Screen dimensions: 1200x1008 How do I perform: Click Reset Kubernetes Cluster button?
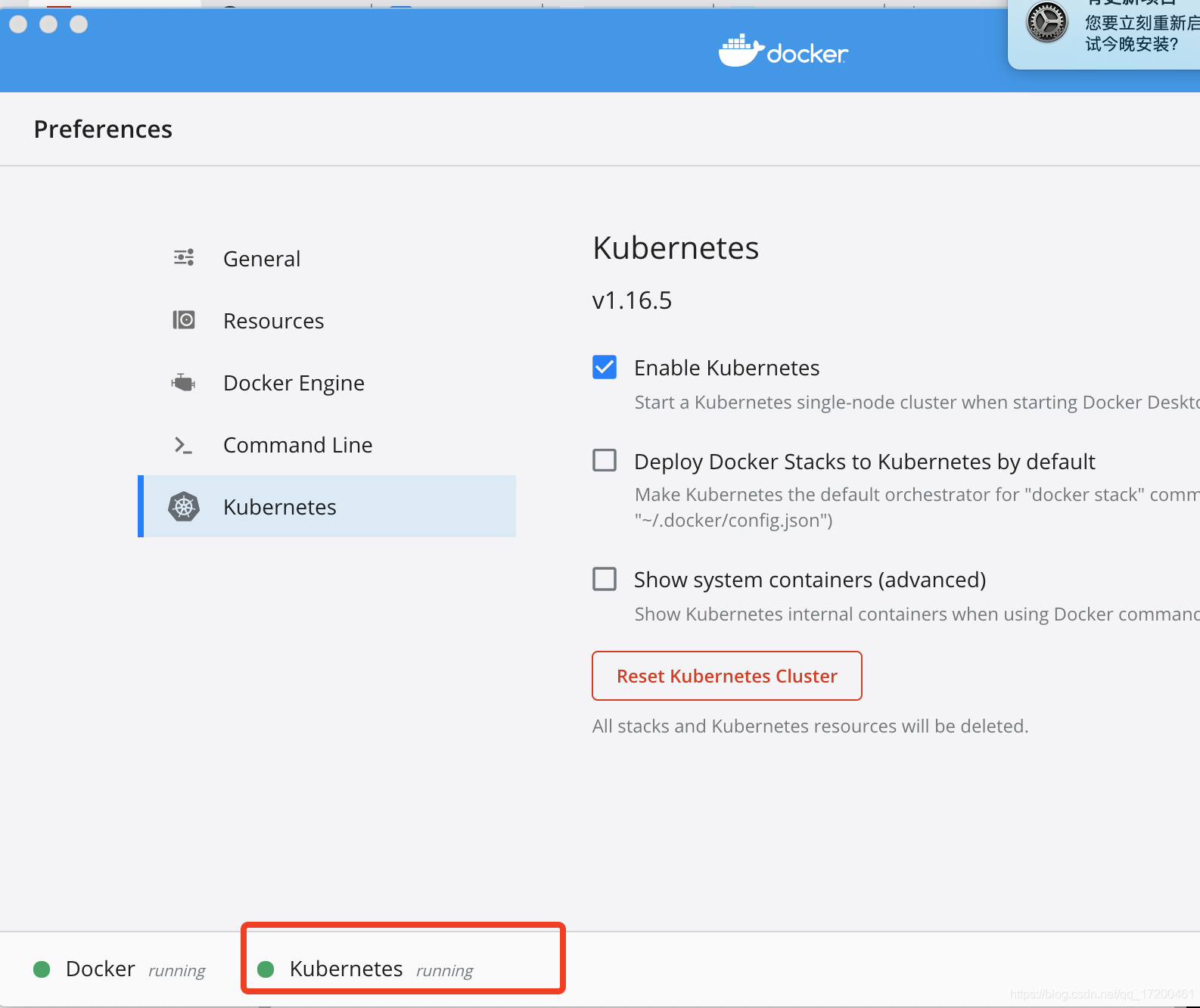[x=727, y=676]
